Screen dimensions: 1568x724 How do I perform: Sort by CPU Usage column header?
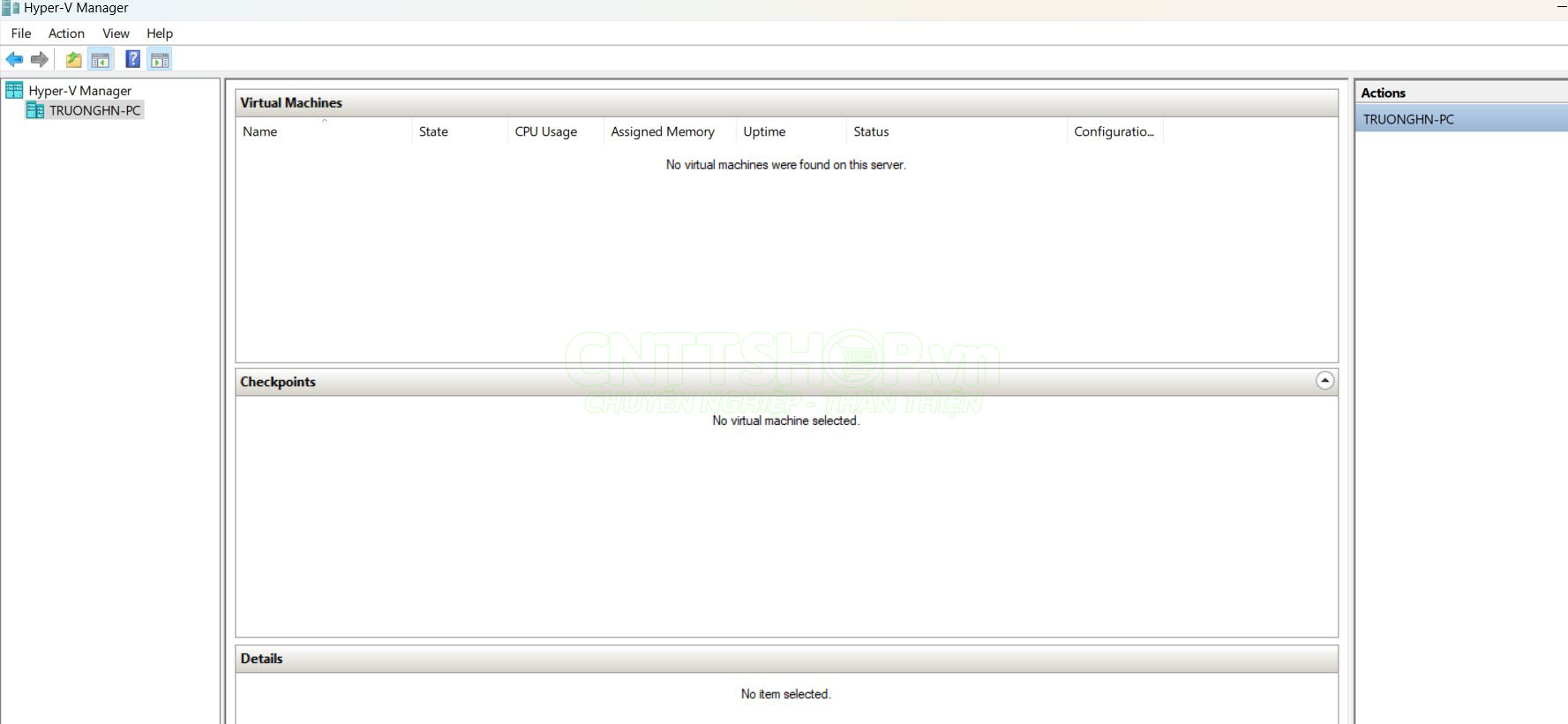555,131
